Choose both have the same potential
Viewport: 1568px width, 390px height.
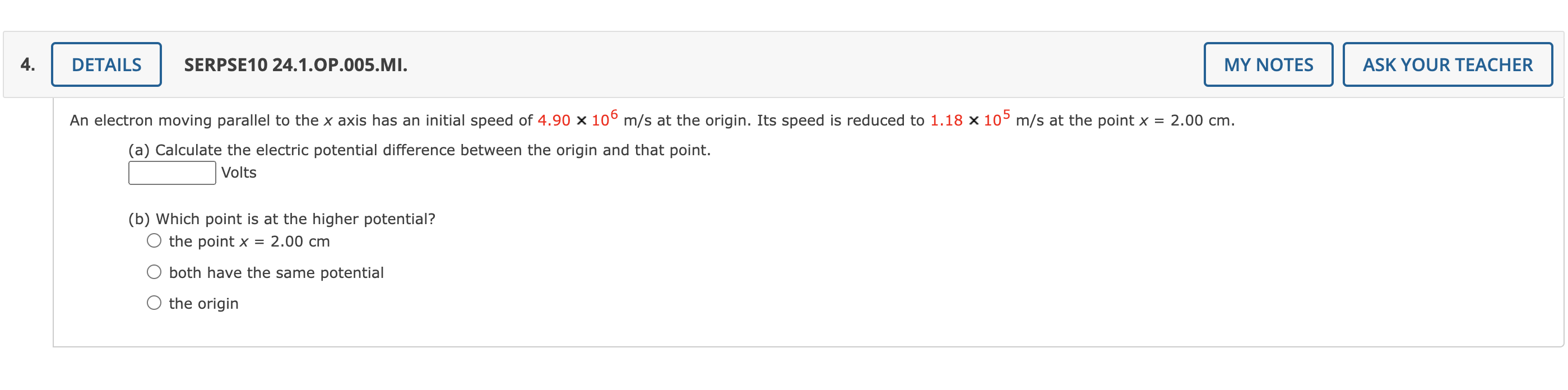[x=154, y=271]
